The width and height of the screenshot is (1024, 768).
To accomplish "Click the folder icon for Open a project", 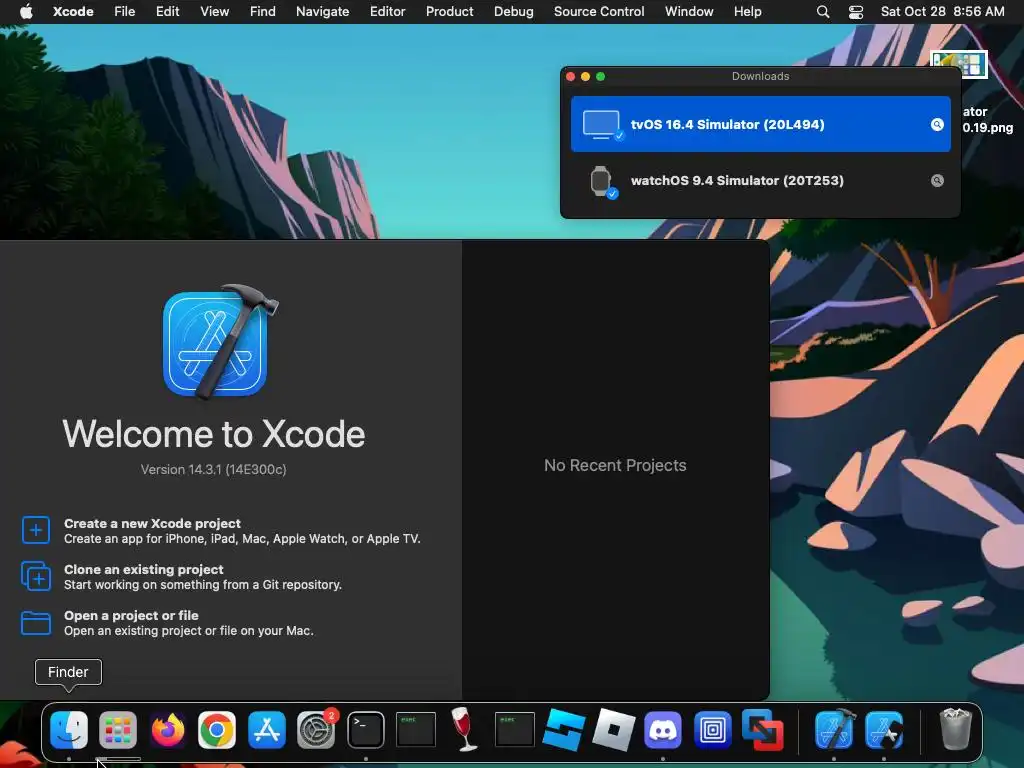I will coord(36,622).
